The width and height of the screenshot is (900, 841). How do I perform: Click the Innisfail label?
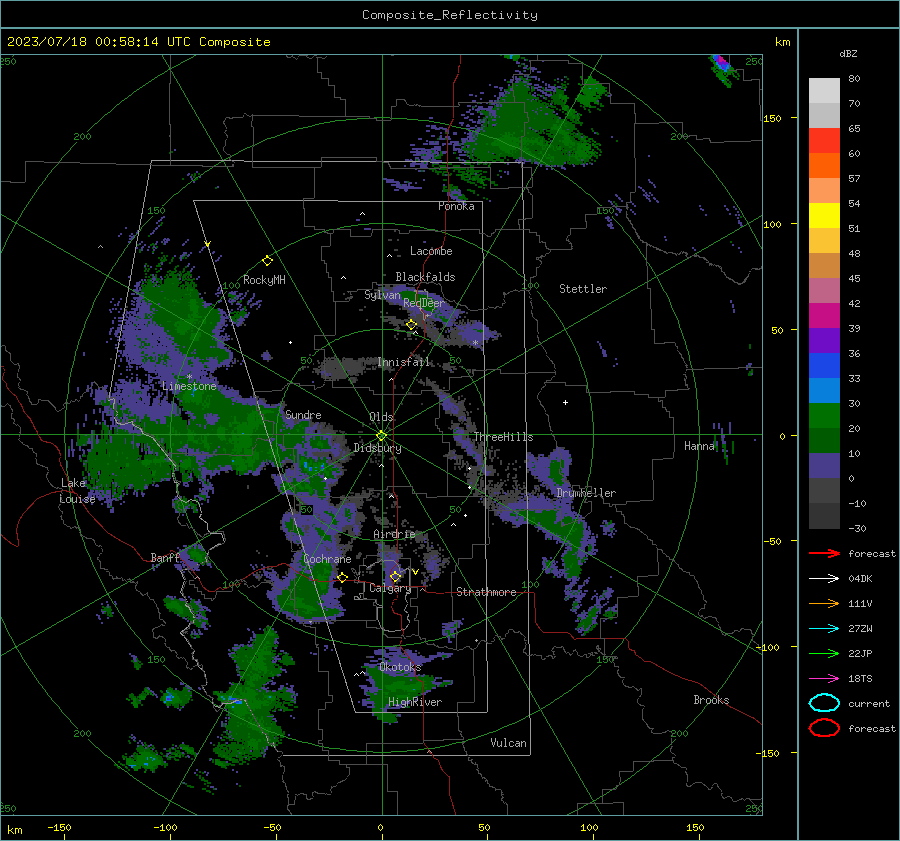click(x=404, y=362)
